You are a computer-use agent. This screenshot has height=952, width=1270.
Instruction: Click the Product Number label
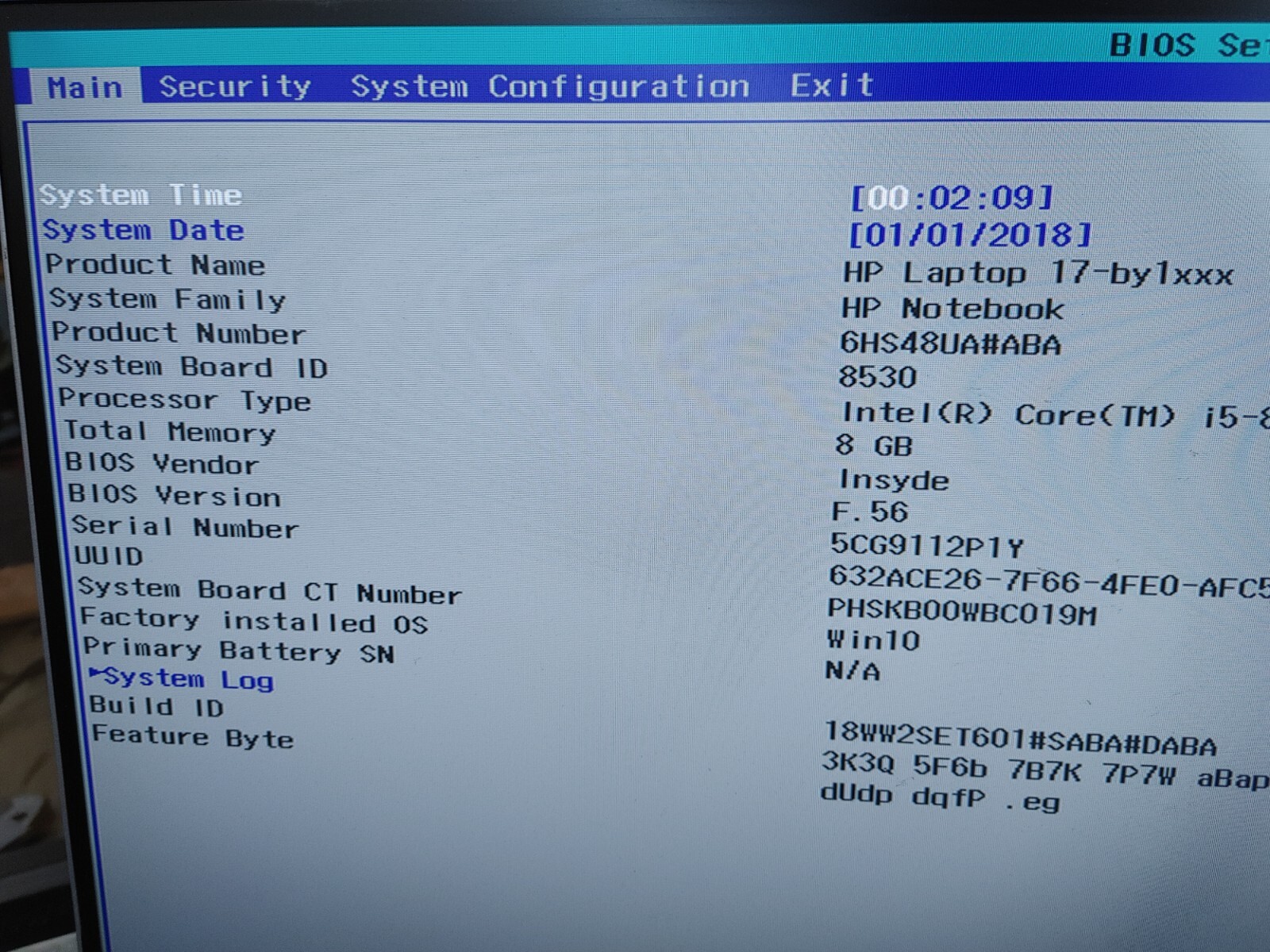[x=179, y=333]
